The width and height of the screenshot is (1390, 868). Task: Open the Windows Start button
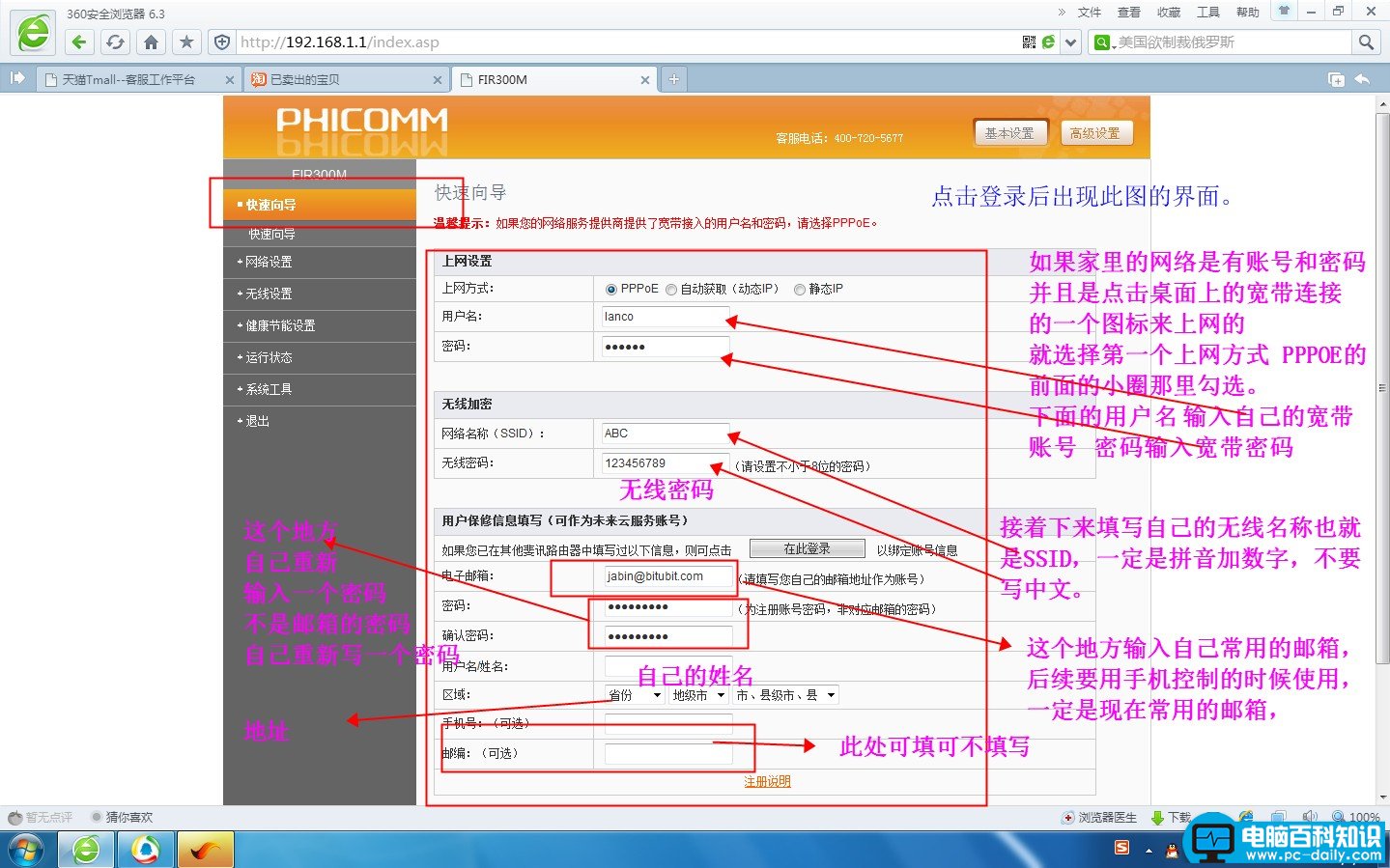pyautogui.click(x=26, y=851)
